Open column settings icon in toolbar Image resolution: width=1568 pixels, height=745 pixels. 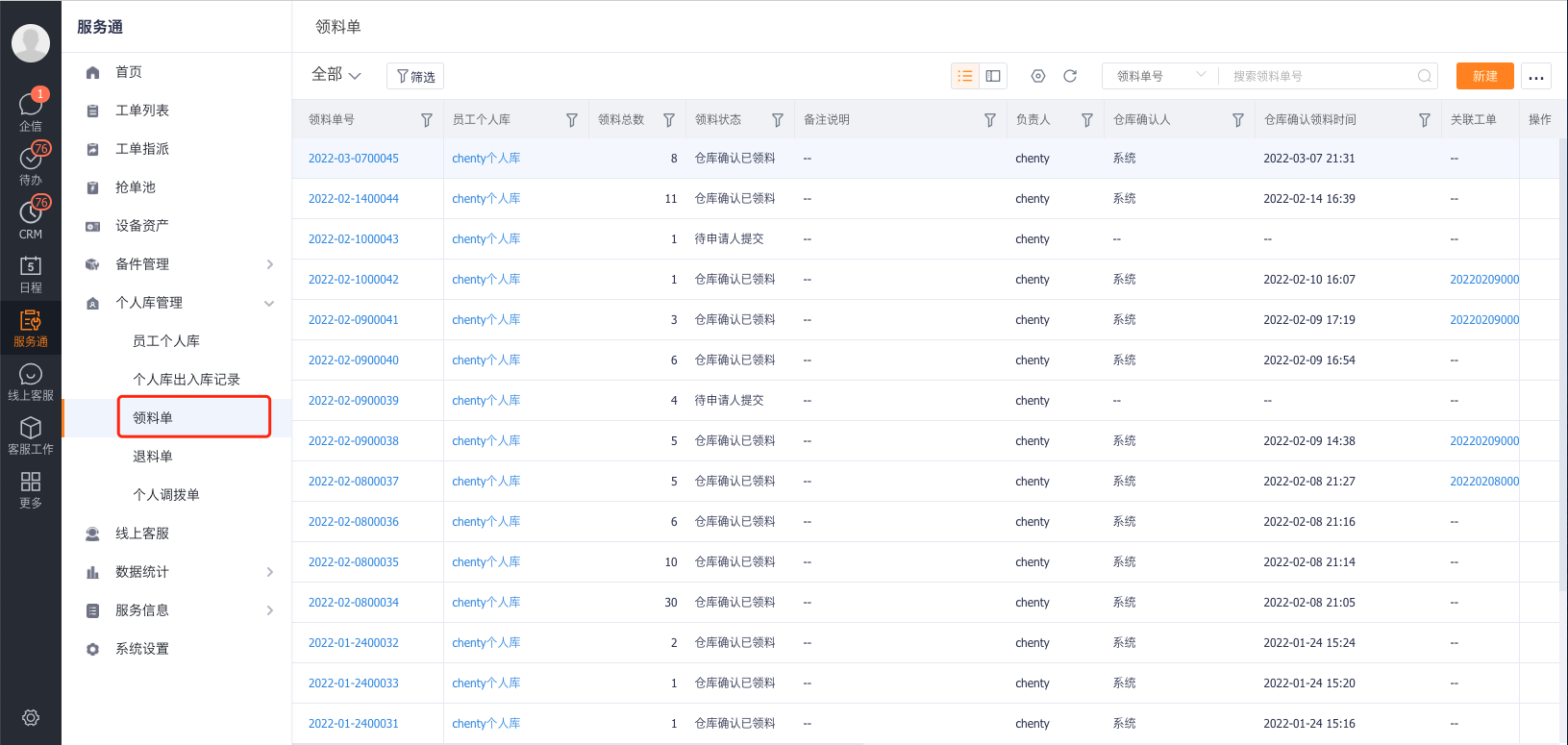[1038, 76]
